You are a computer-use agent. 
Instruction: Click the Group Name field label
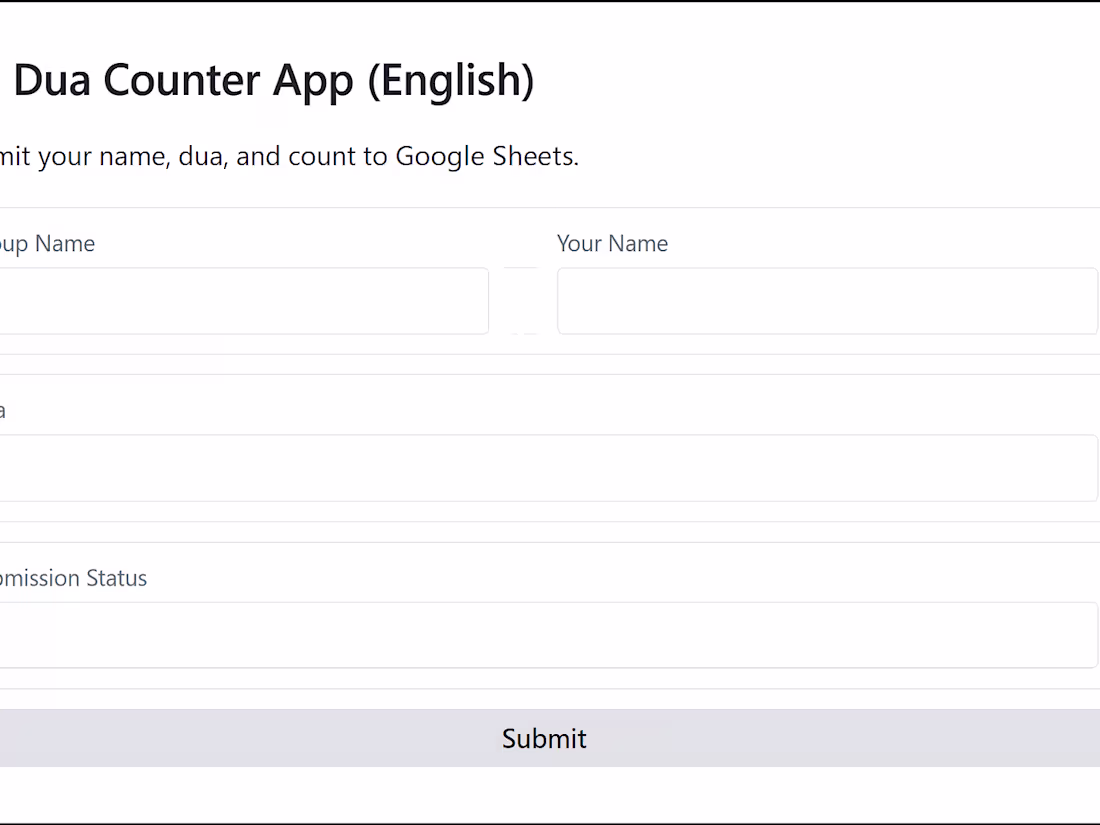[47, 243]
